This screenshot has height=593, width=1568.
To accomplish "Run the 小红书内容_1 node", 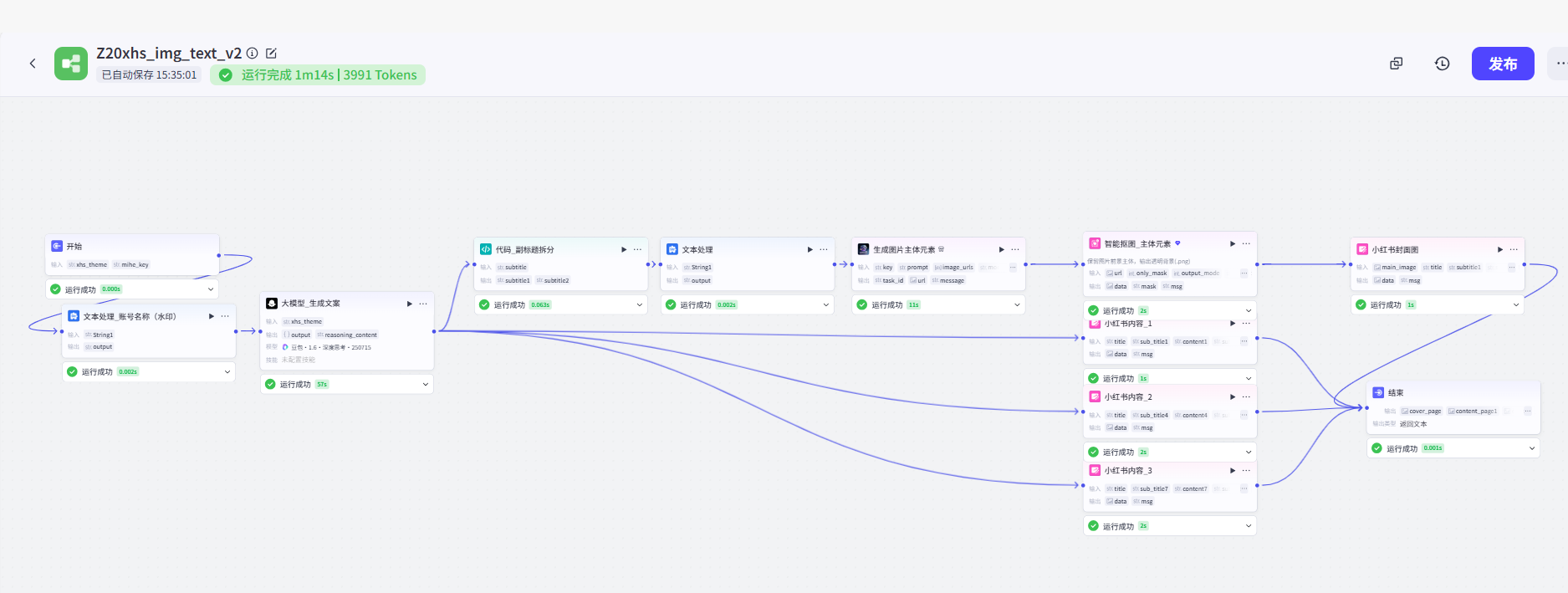I will click(x=1233, y=324).
